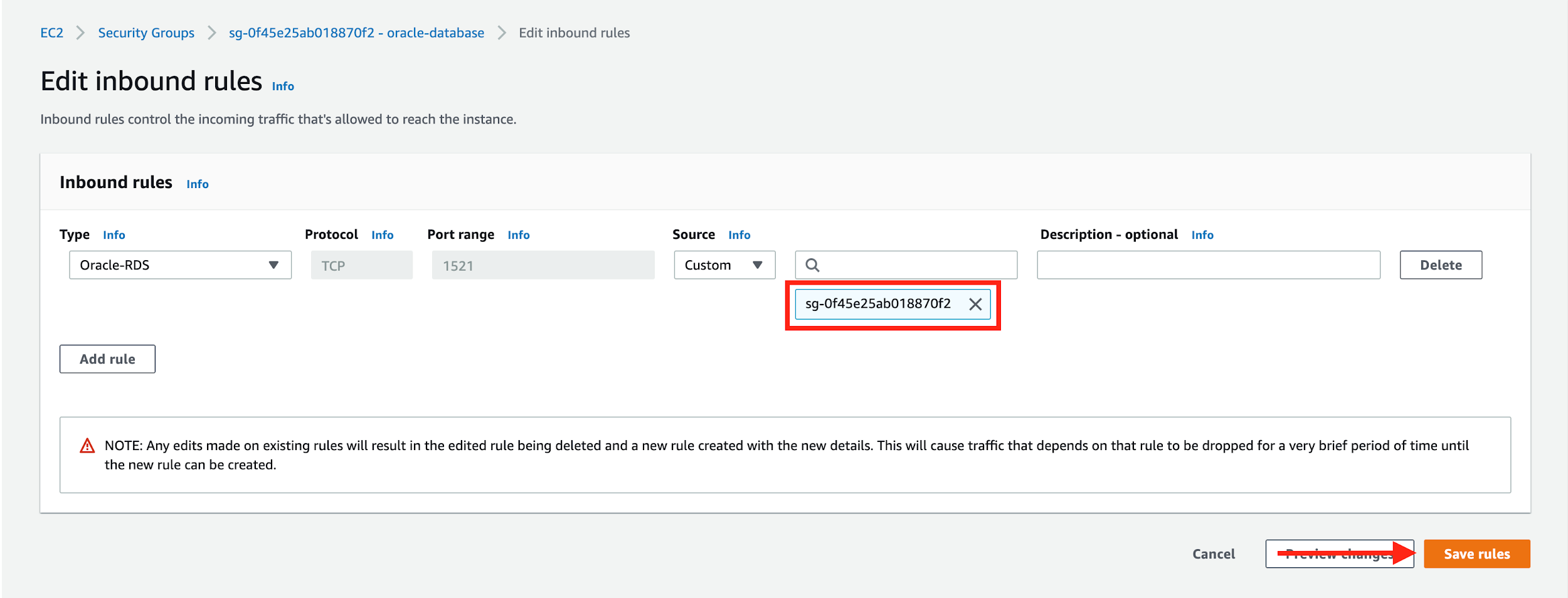The height and width of the screenshot is (598, 1568).
Task: Click the Save rules button
Action: tap(1477, 553)
